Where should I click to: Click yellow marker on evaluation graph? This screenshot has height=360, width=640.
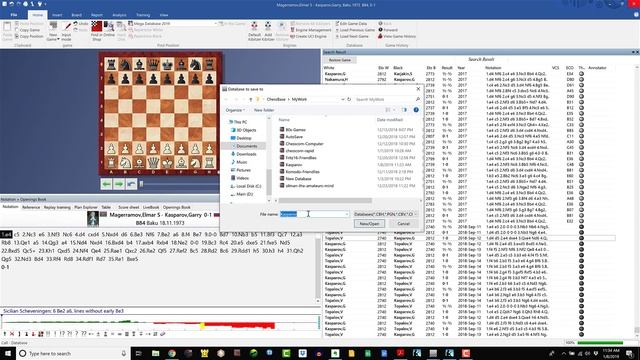tap(202, 326)
